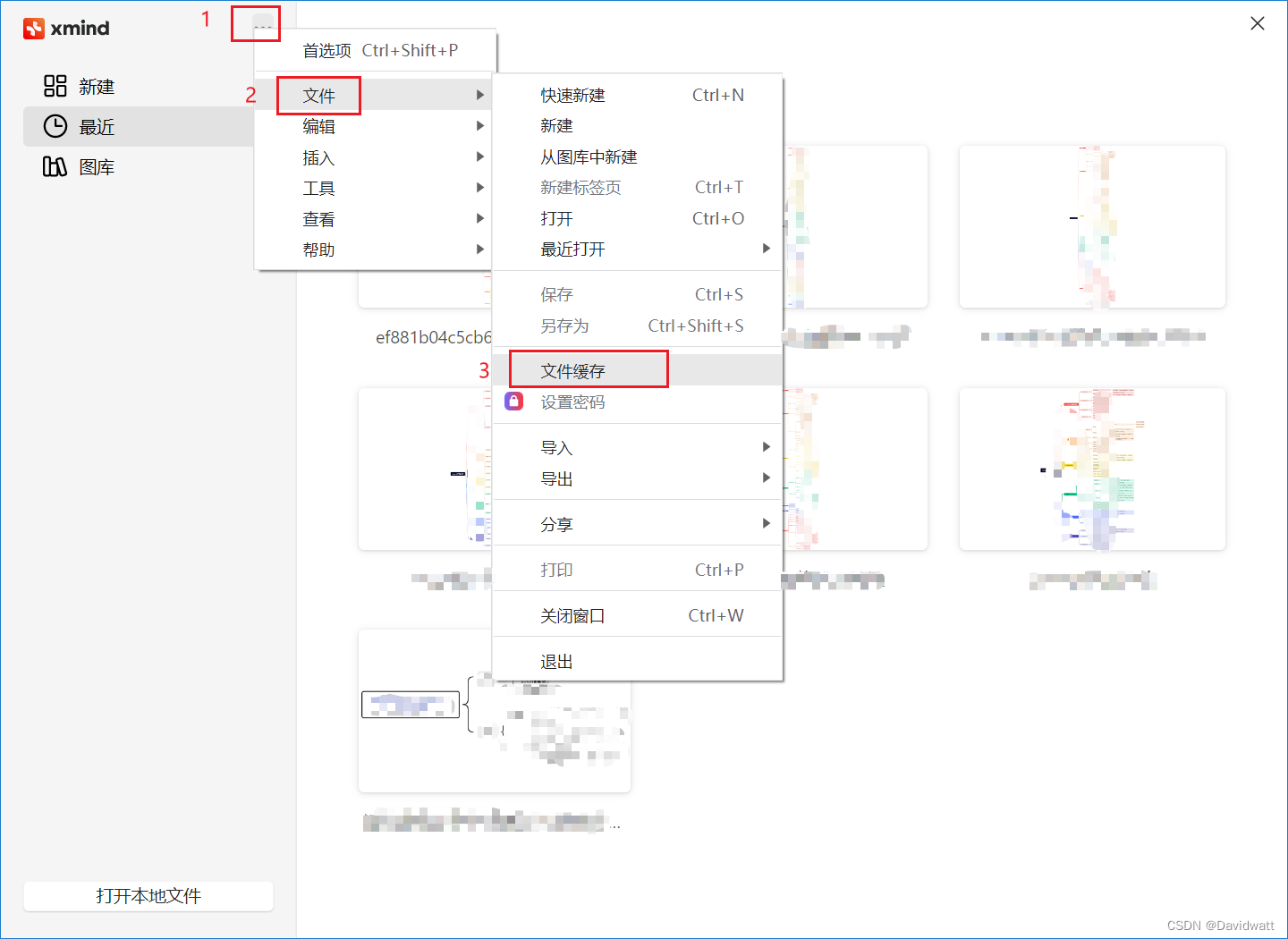This screenshot has width=1288, height=939.
Task: Choose 设置密码 menu entry
Action: pos(638,402)
